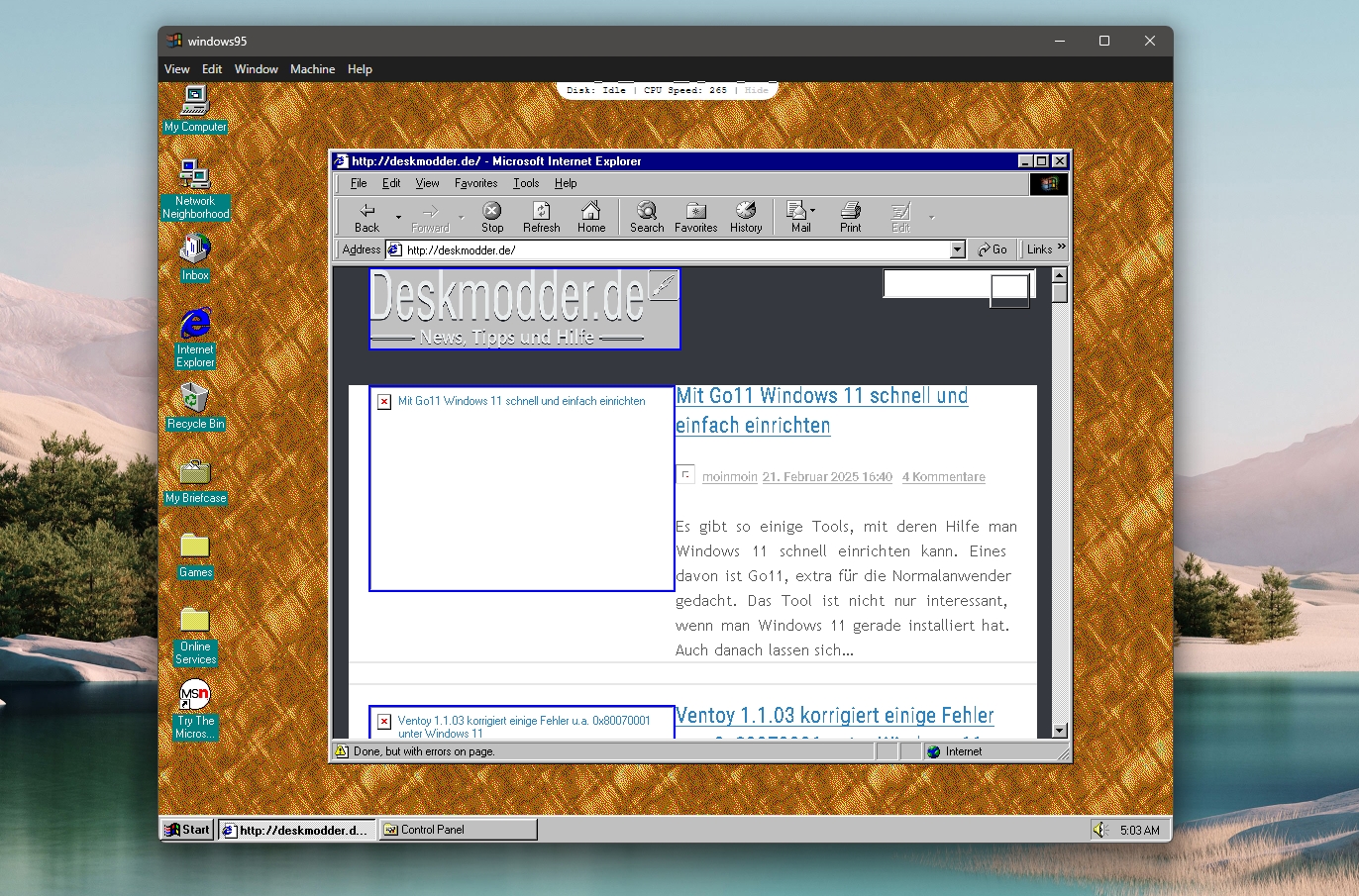
Task: Open the History toolbar button
Action: pyautogui.click(x=746, y=218)
